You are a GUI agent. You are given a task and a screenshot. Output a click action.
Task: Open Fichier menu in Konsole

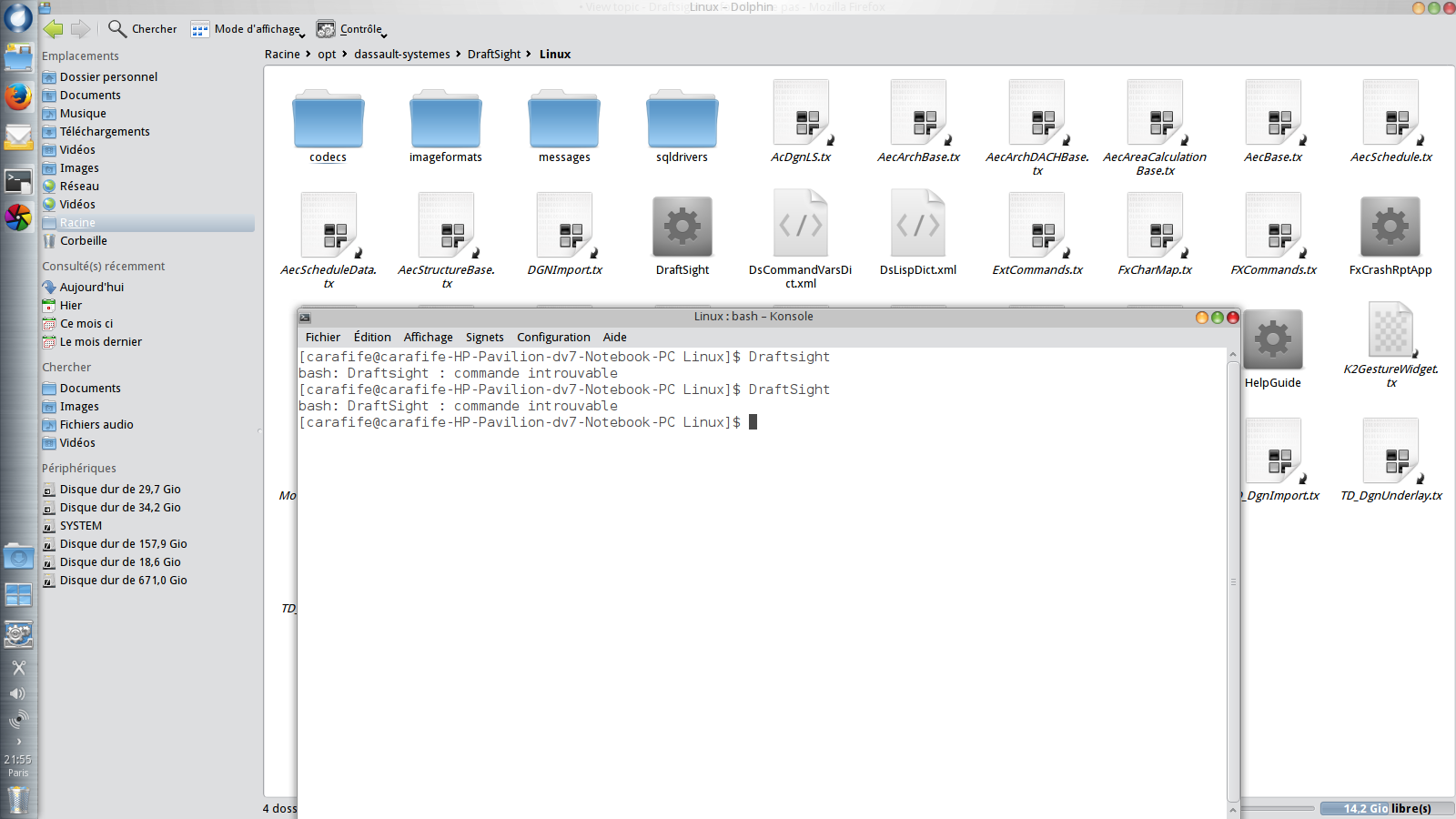[x=323, y=338]
